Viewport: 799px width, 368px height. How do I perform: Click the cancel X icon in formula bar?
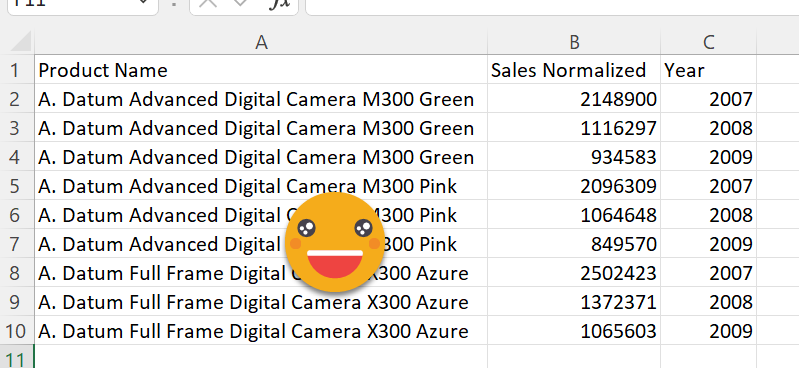coord(207,3)
